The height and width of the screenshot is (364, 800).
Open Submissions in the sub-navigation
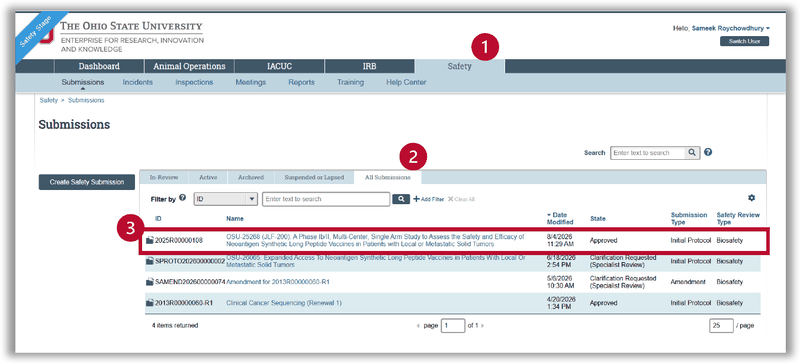pos(83,82)
